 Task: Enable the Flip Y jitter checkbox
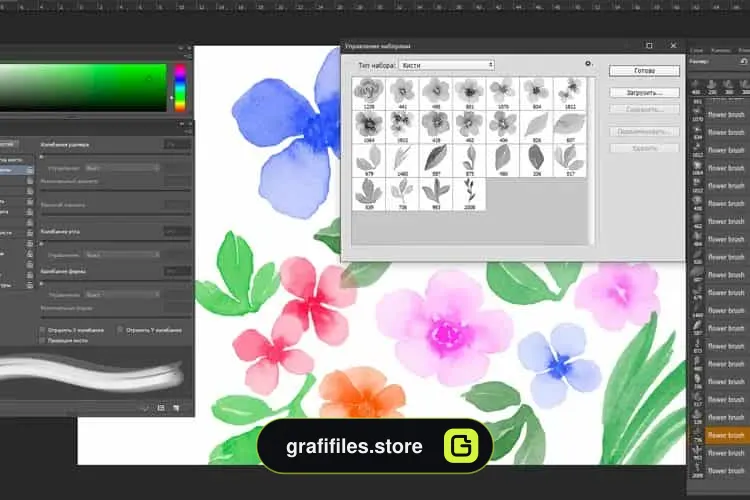(x=120, y=330)
